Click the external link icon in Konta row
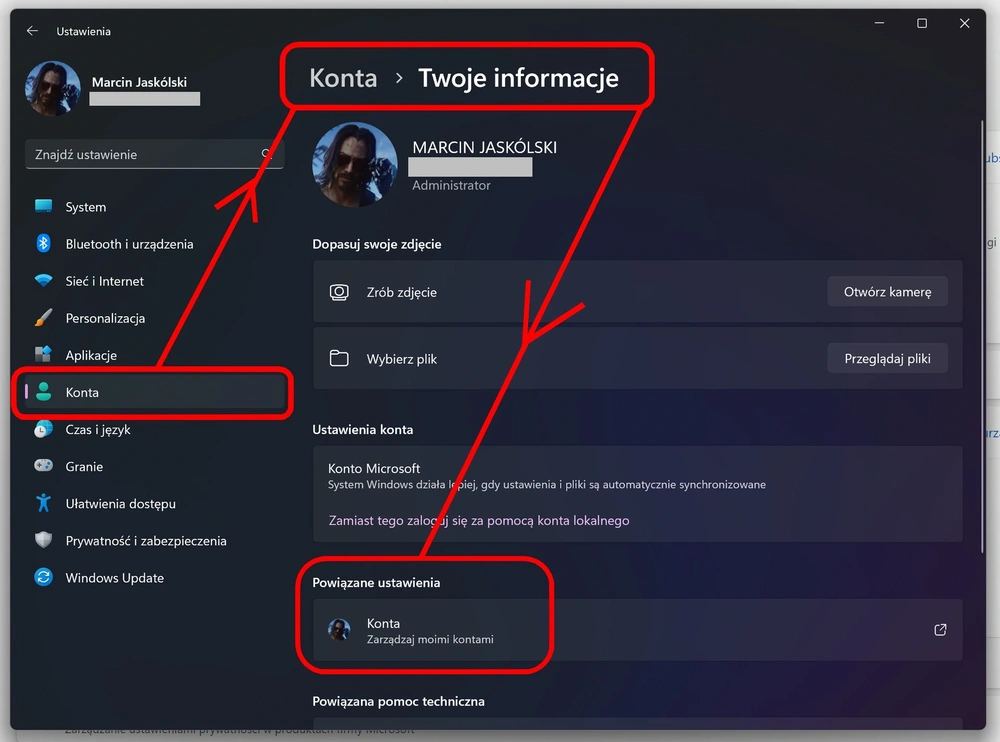 click(x=940, y=630)
